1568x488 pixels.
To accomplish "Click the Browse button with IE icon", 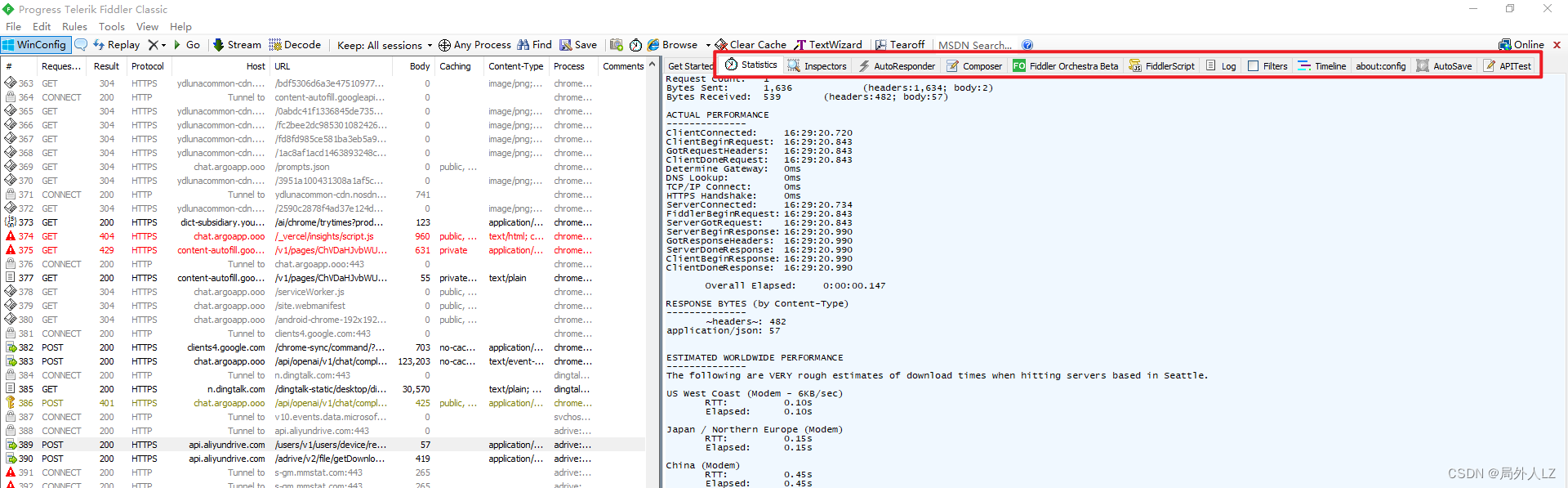I will coord(673,45).
